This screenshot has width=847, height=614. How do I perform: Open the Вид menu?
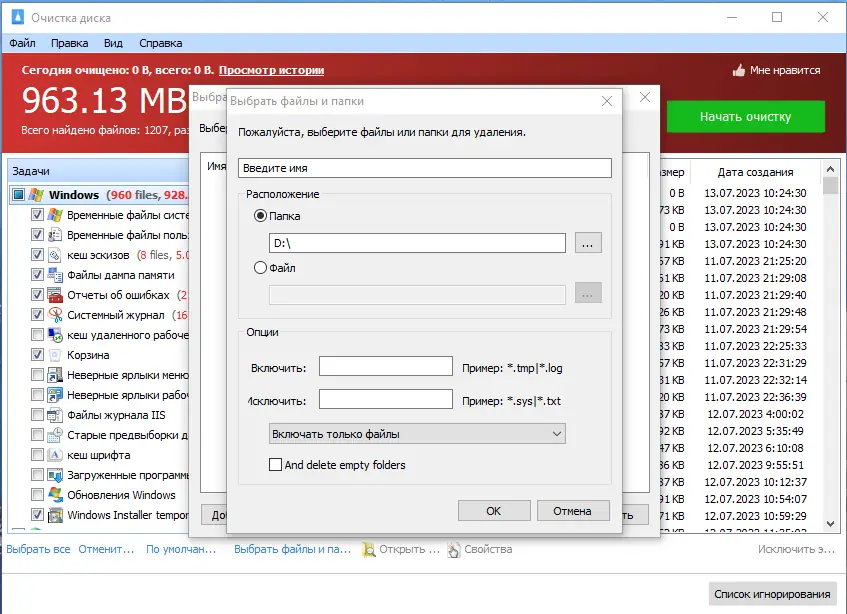tap(113, 43)
